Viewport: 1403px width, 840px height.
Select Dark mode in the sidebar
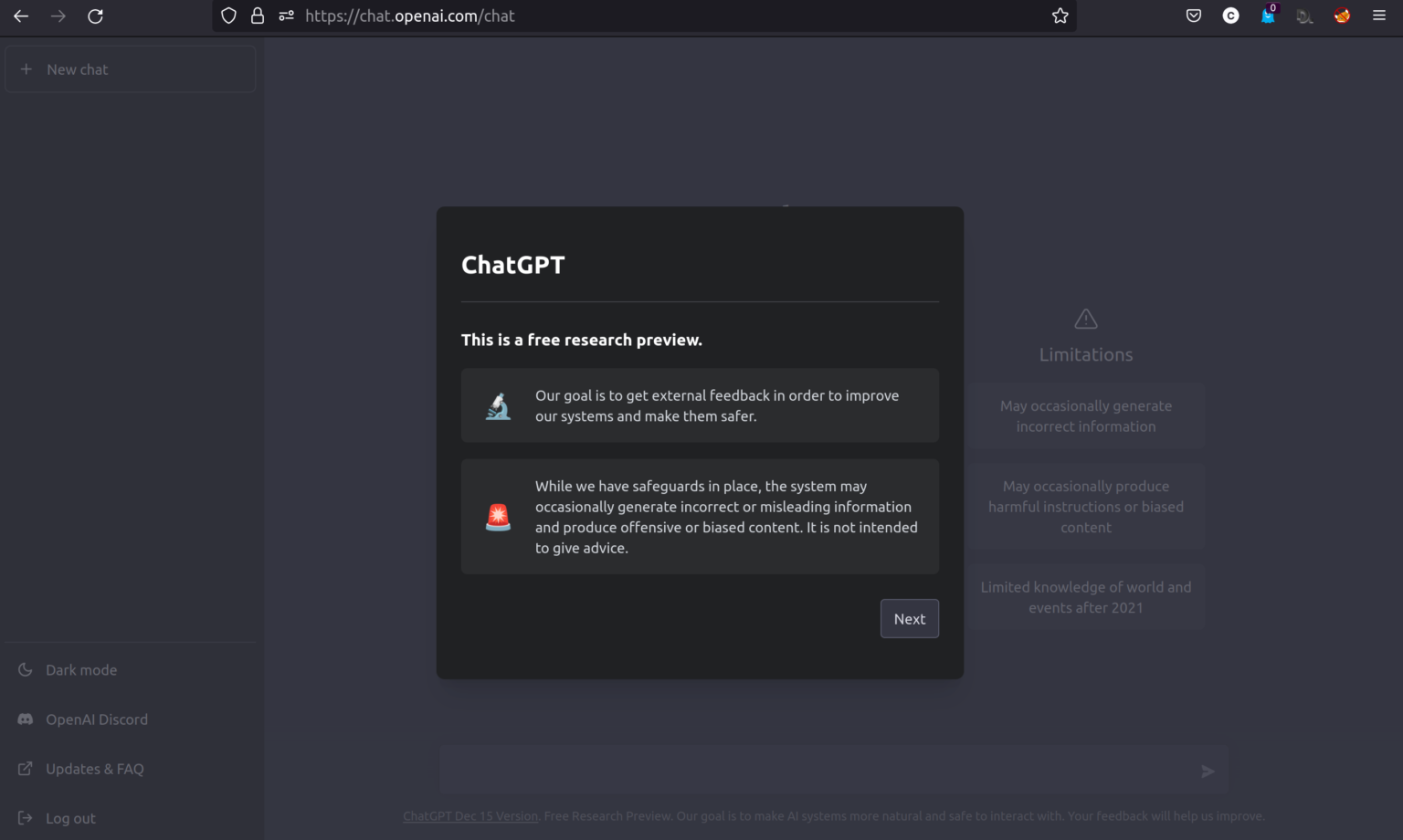point(81,669)
